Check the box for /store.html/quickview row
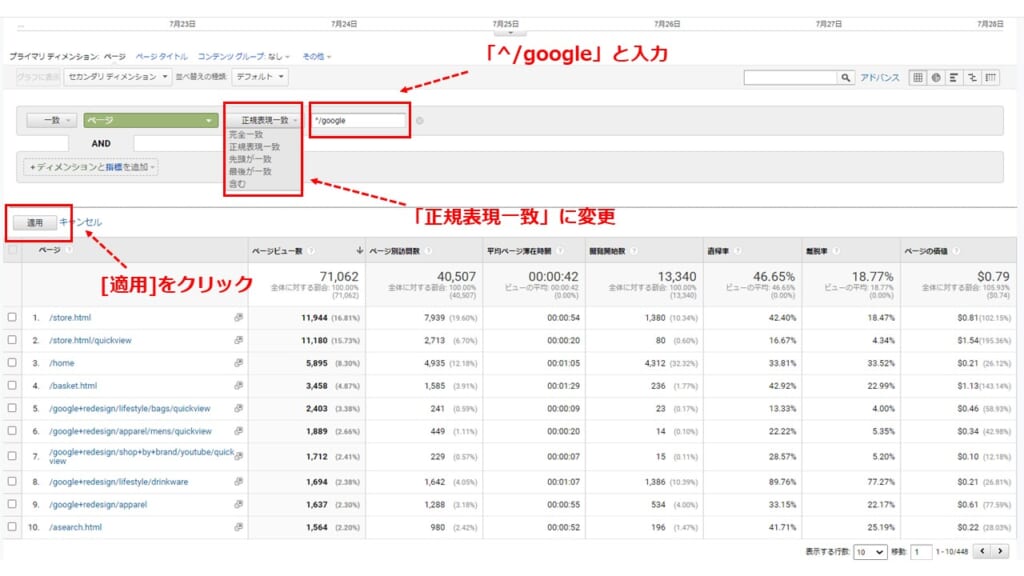 [12, 340]
